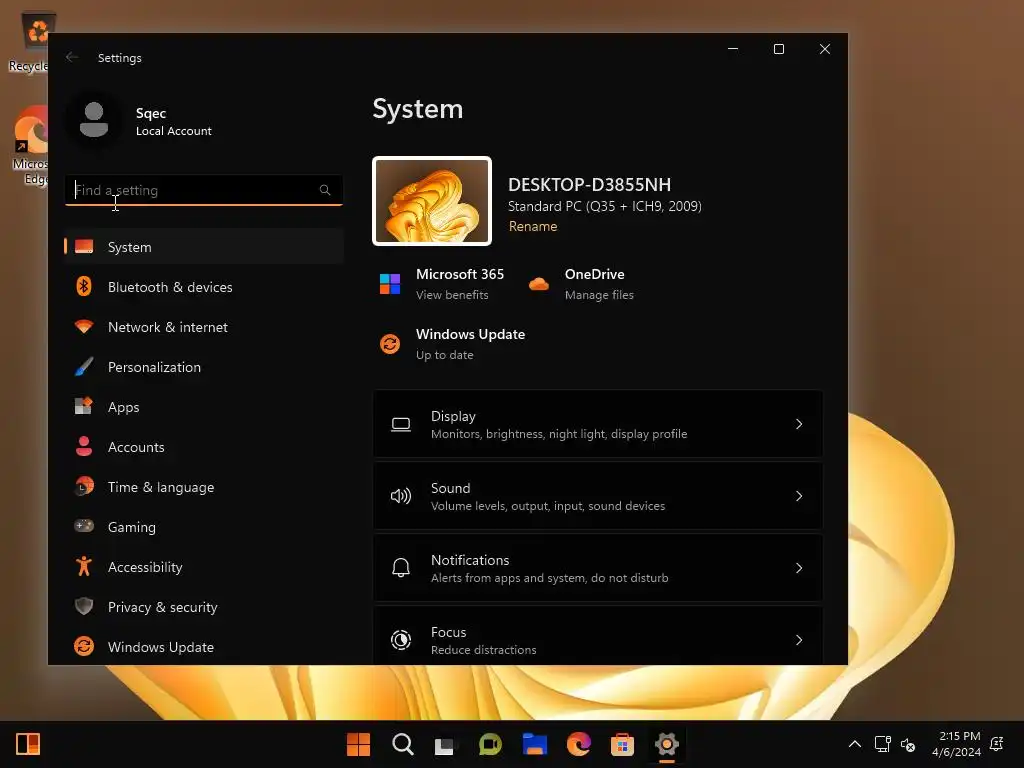1024x768 pixels.
Task: Open Bluetooth & devices section
Action: [204, 287]
